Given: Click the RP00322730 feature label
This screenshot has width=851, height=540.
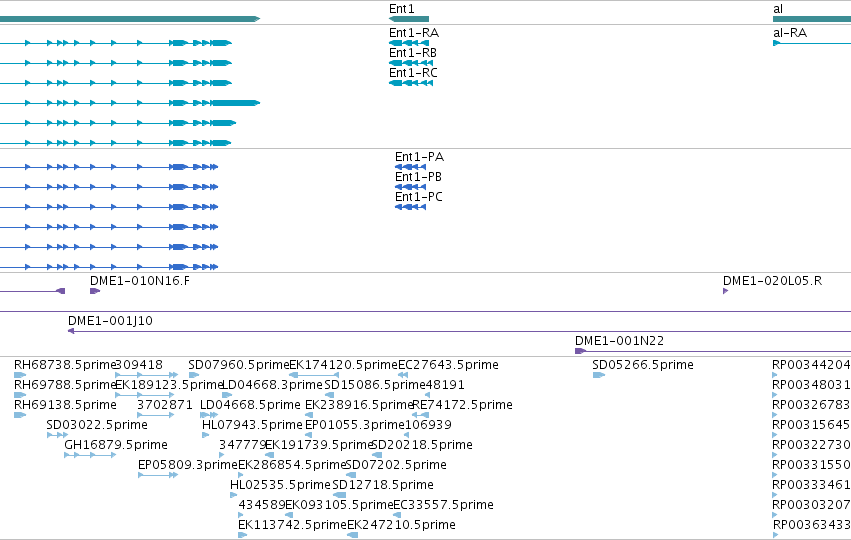Looking at the screenshot, I should [x=811, y=445].
